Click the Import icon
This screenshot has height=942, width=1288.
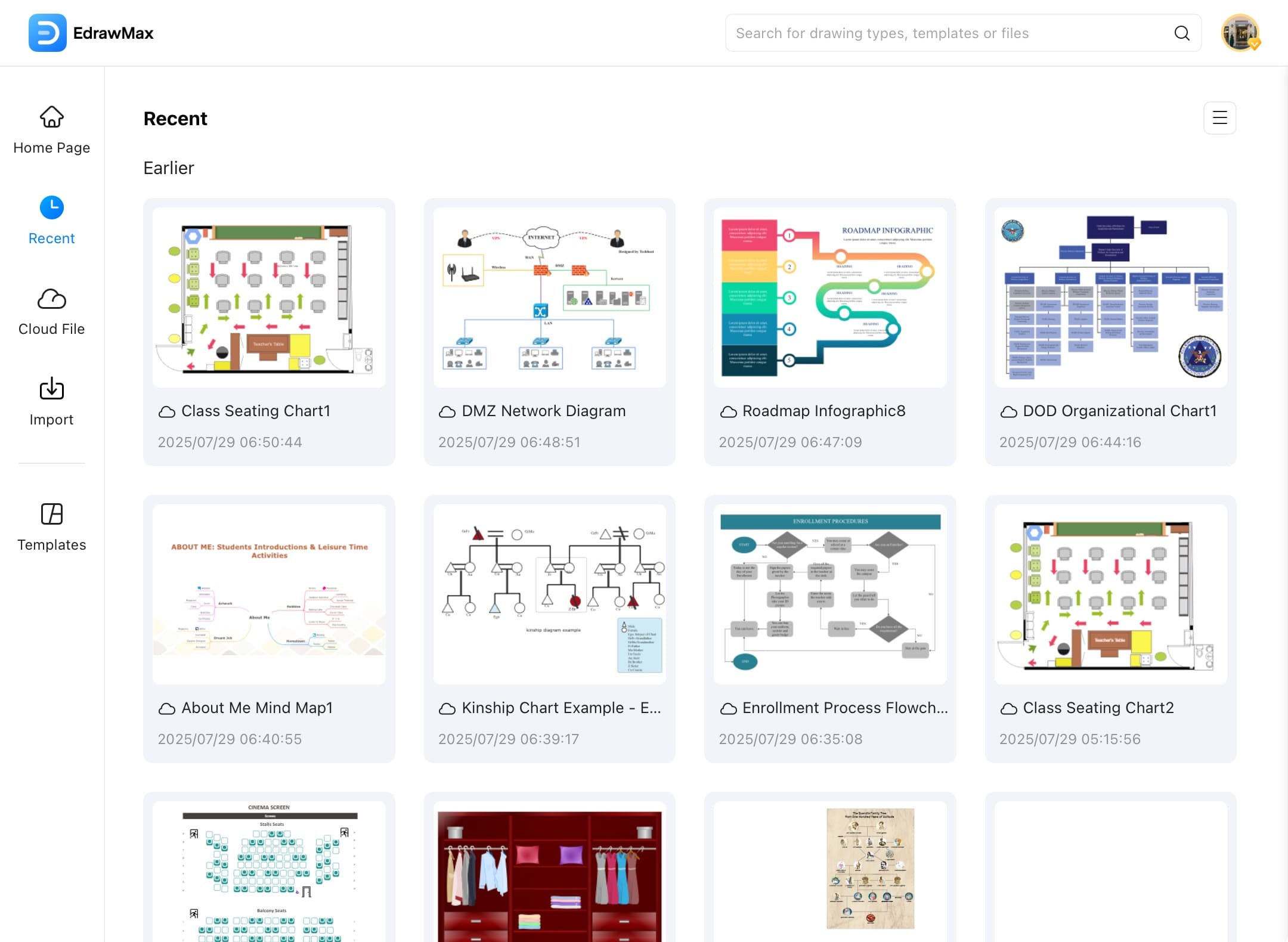pos(52,389)
